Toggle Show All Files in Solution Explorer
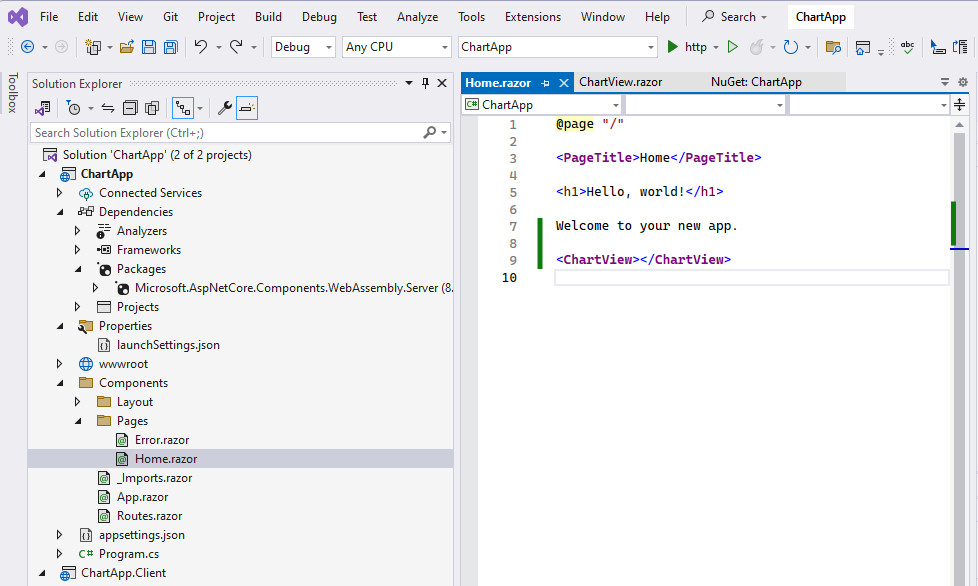 point(152,108)
